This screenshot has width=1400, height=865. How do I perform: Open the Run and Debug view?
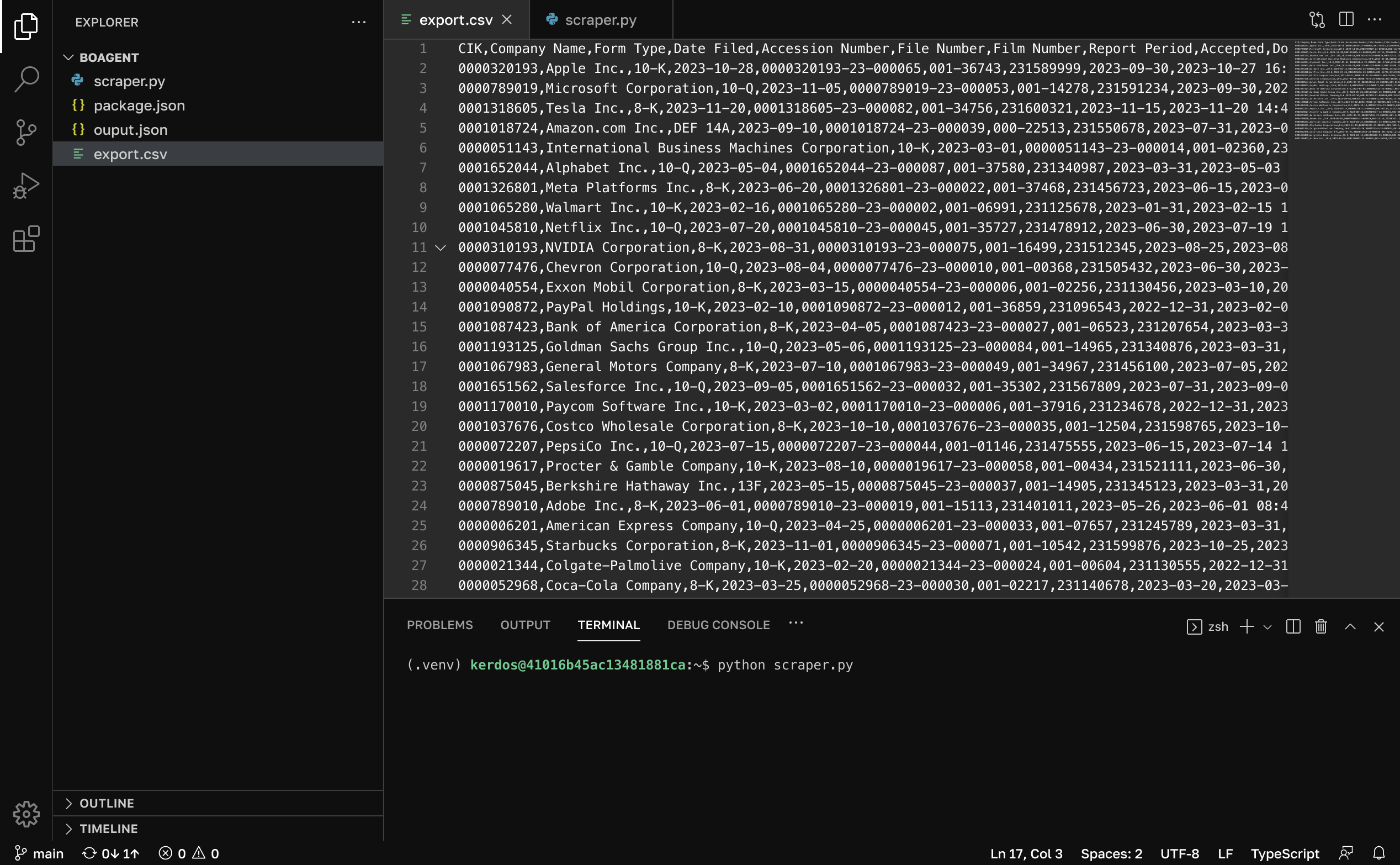26,186
